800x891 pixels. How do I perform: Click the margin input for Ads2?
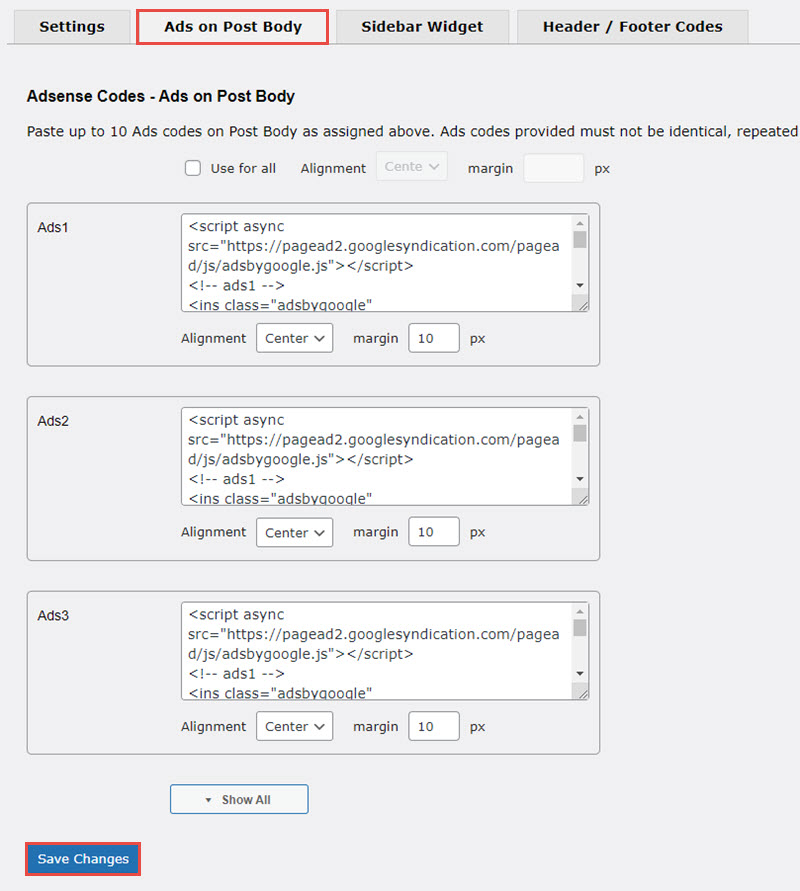click(433, 532)
